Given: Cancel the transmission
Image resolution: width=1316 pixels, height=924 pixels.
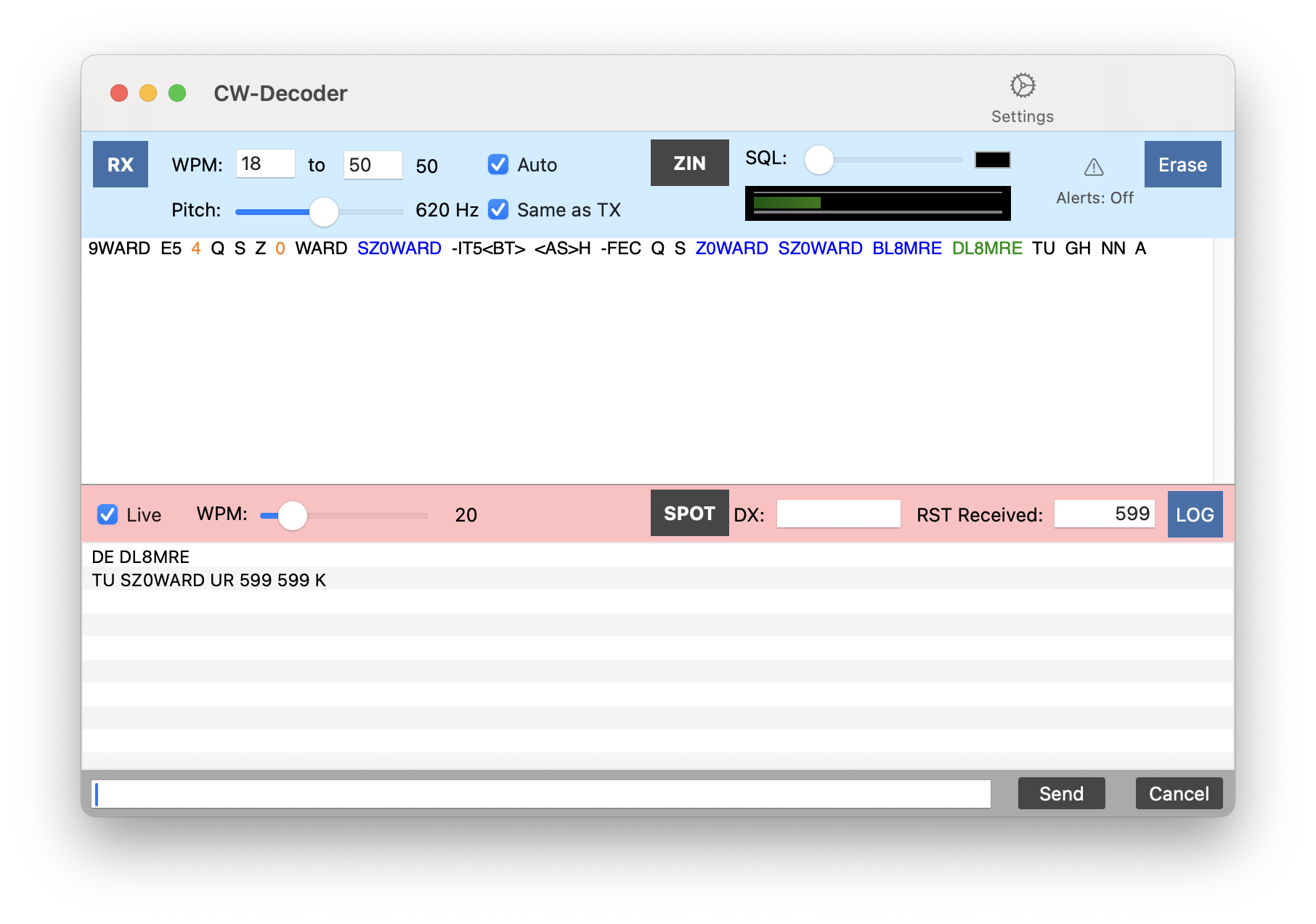Looking at the screenshot, I should click(1179, 793).
